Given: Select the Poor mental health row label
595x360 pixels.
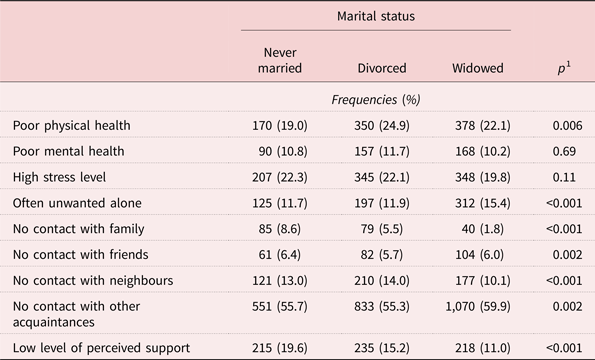Looking at the screenshot, I should (69, 151).
